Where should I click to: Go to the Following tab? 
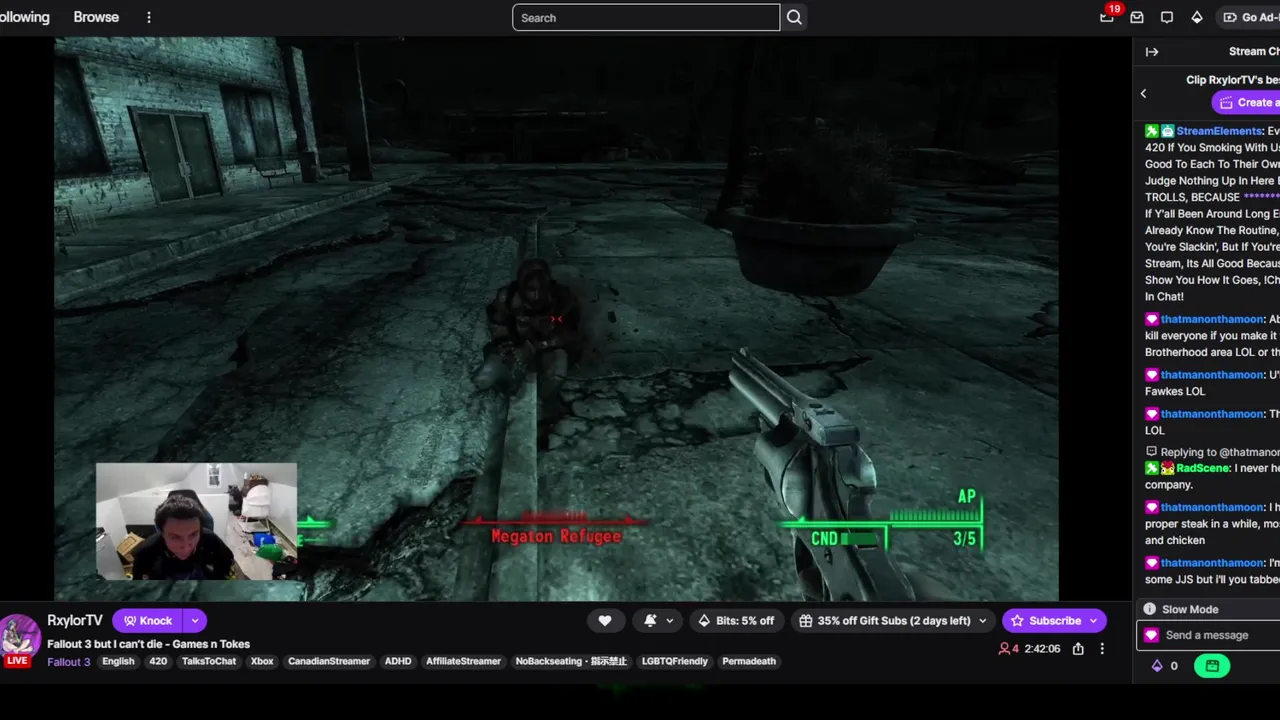coord(24,17)
